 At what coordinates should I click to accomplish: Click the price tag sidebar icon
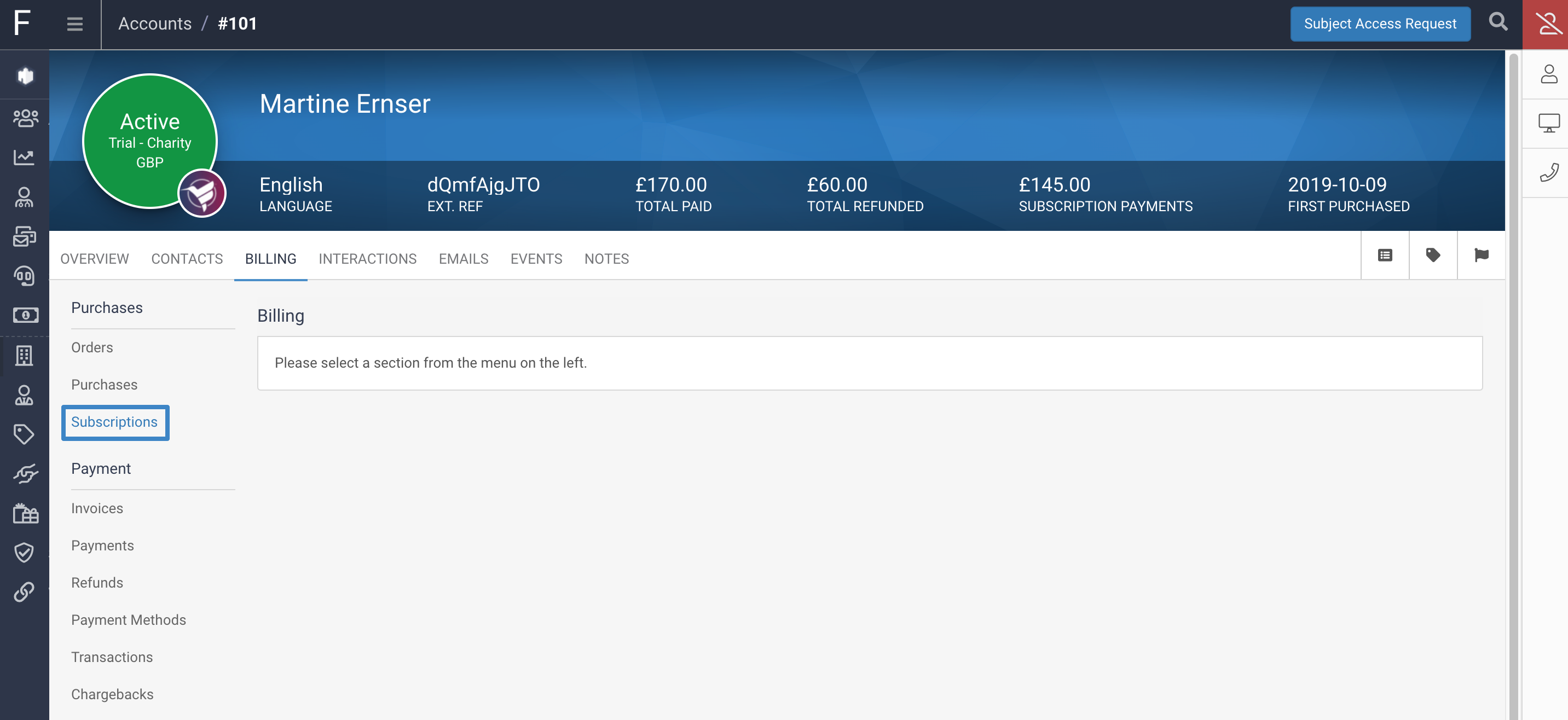tap(24, 434)
